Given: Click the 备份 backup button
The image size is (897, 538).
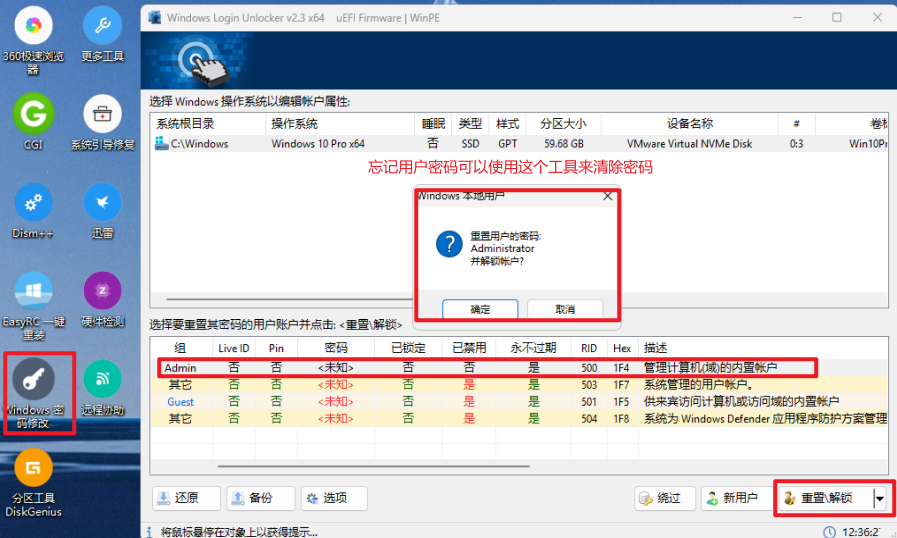Looking at the screenshot, I should 260,498.
